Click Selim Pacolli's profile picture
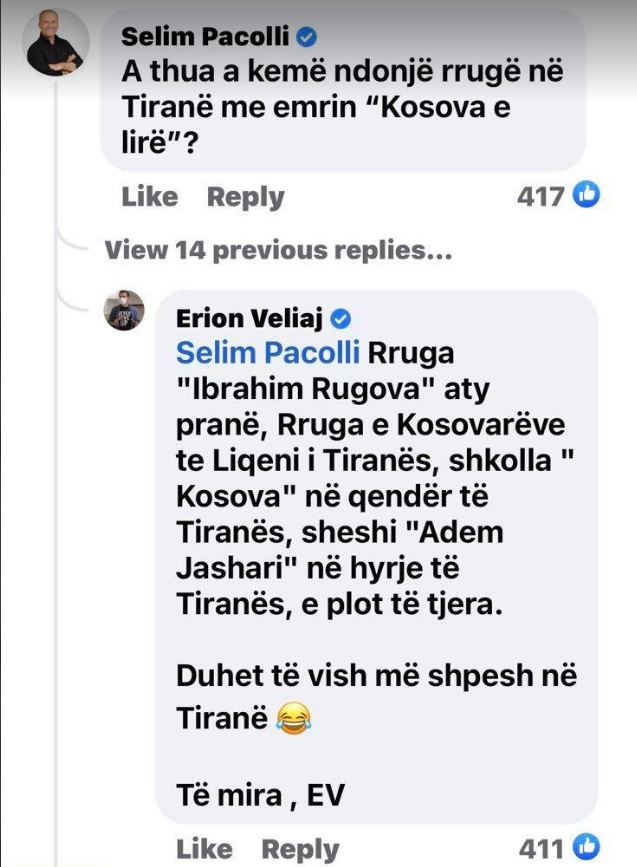Screen dimensions: 637x867 click(x=55, y=44)
